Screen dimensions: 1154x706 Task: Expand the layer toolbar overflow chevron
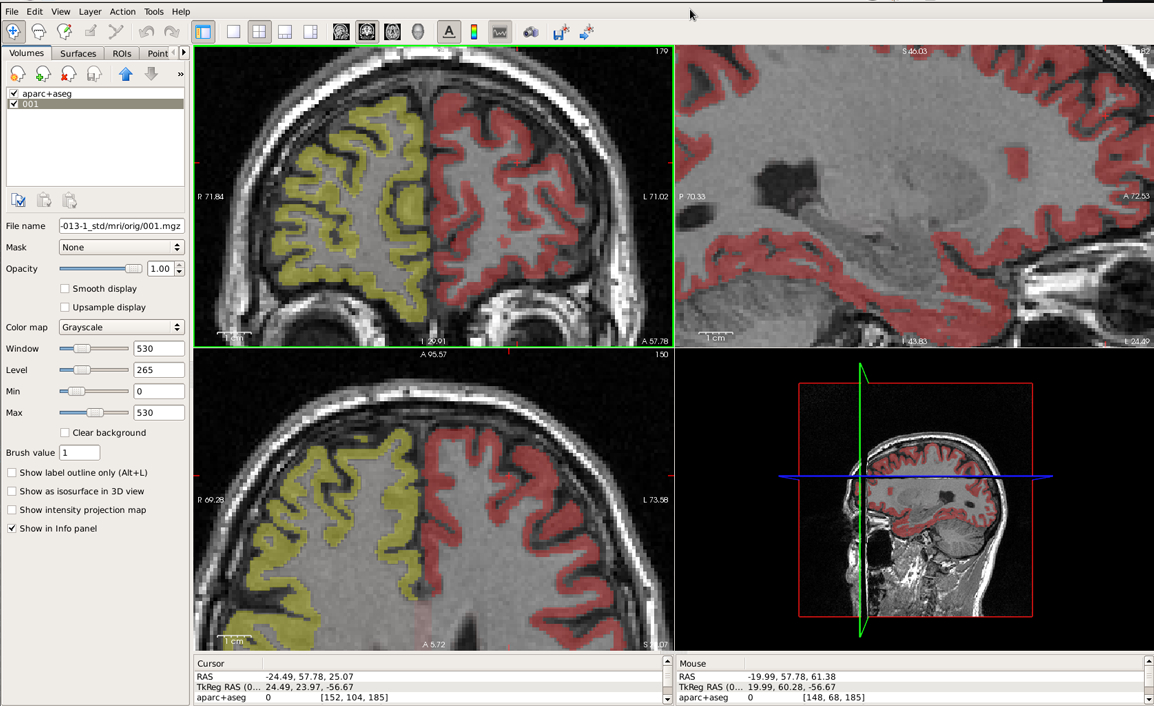tap(180, 74)
